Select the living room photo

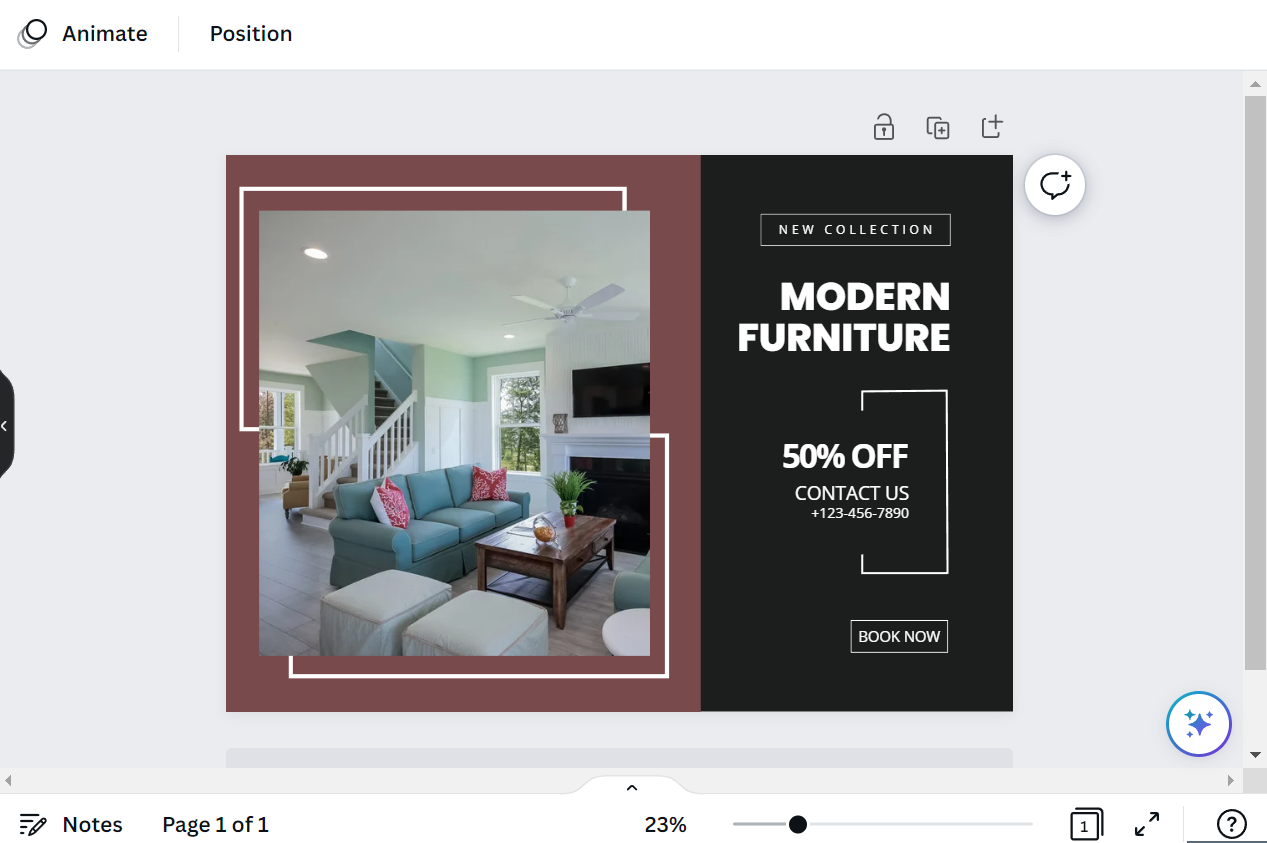pos(454,433)
